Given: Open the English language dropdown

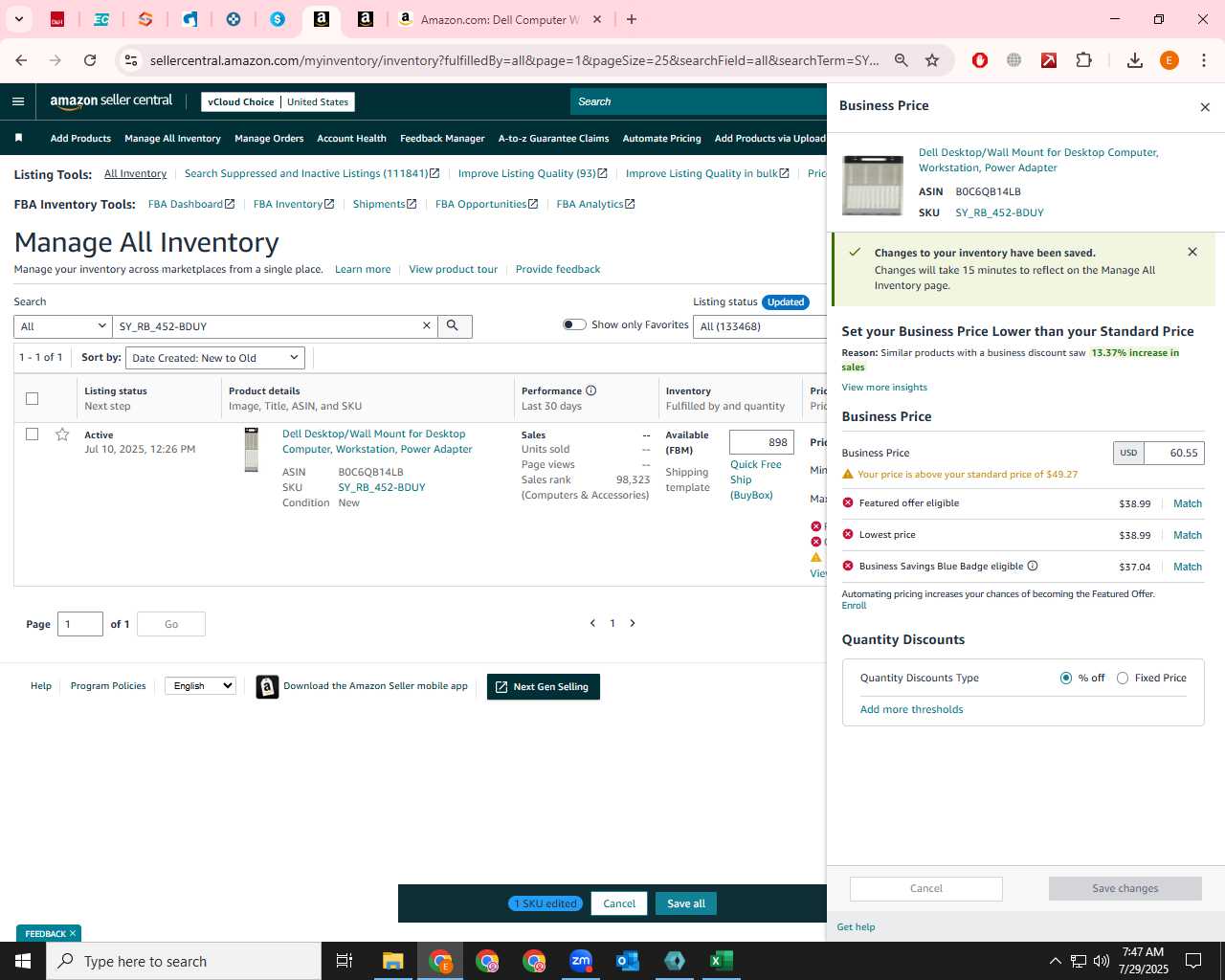Looking at the screenshot, I should point(200,685).
